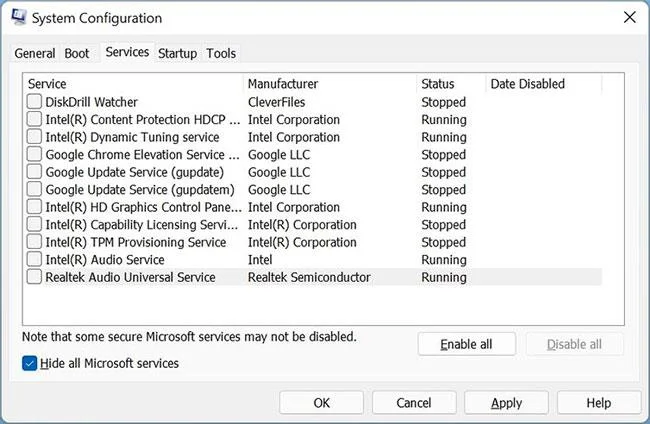Click the Cancel button
Screen dimensions: 650x424
pos(414,402)
